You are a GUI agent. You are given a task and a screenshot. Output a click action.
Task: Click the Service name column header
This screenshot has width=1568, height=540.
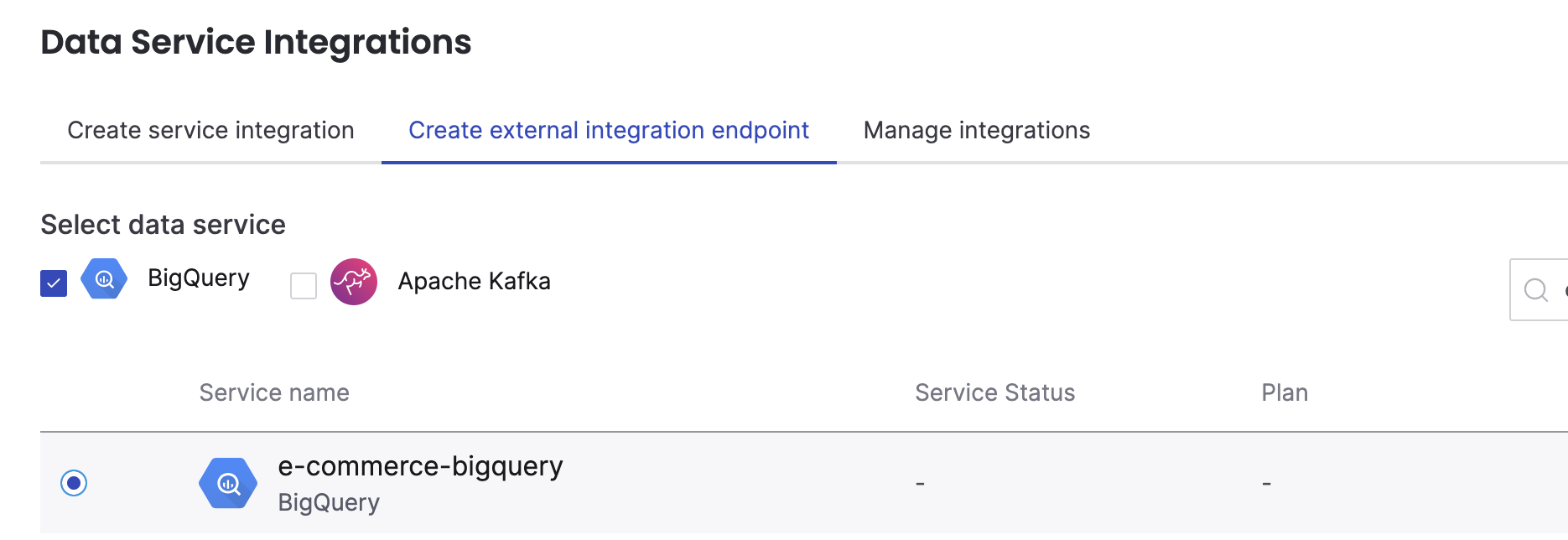point(274,392)
